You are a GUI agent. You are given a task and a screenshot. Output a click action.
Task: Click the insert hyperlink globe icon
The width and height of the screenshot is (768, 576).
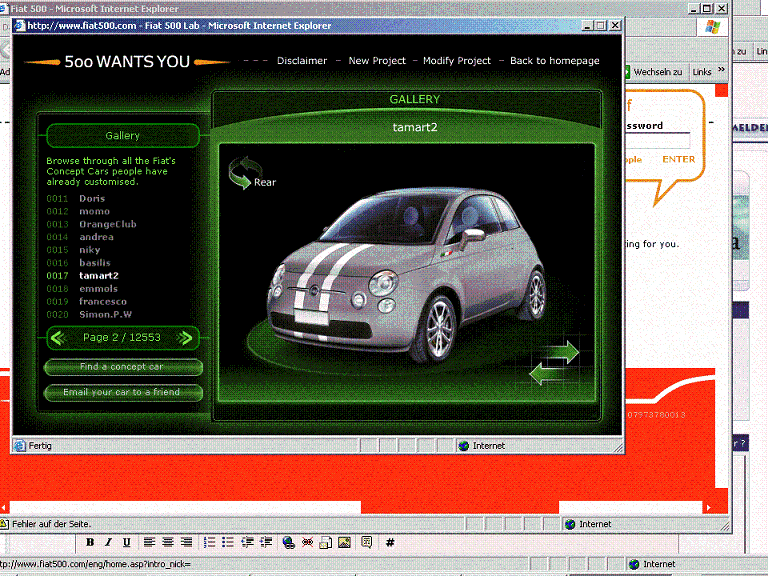click(288, 542)
